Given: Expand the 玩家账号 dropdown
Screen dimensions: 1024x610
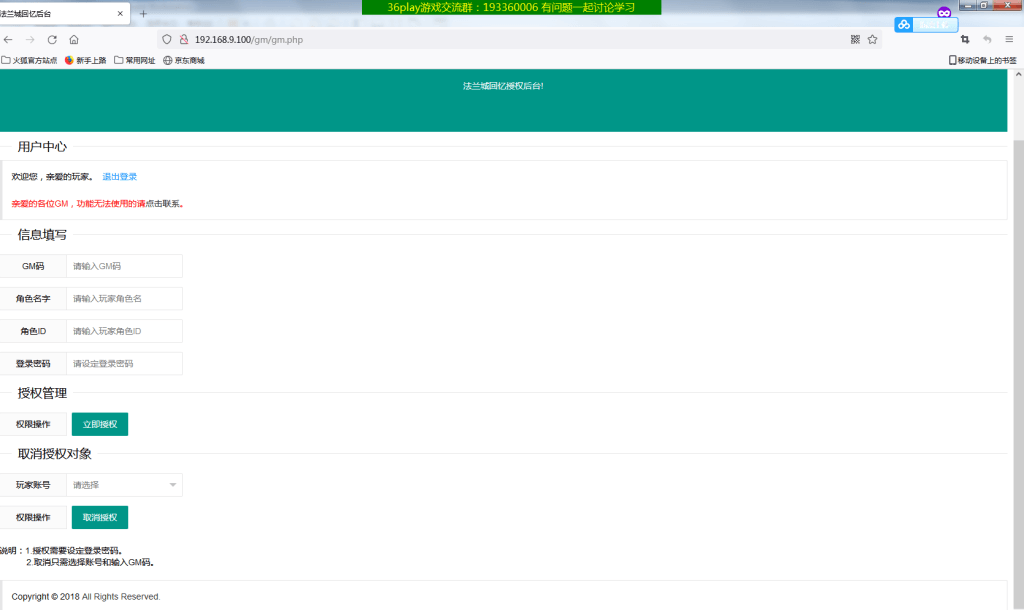Looking at the screenshot, I should pos(124,485).
